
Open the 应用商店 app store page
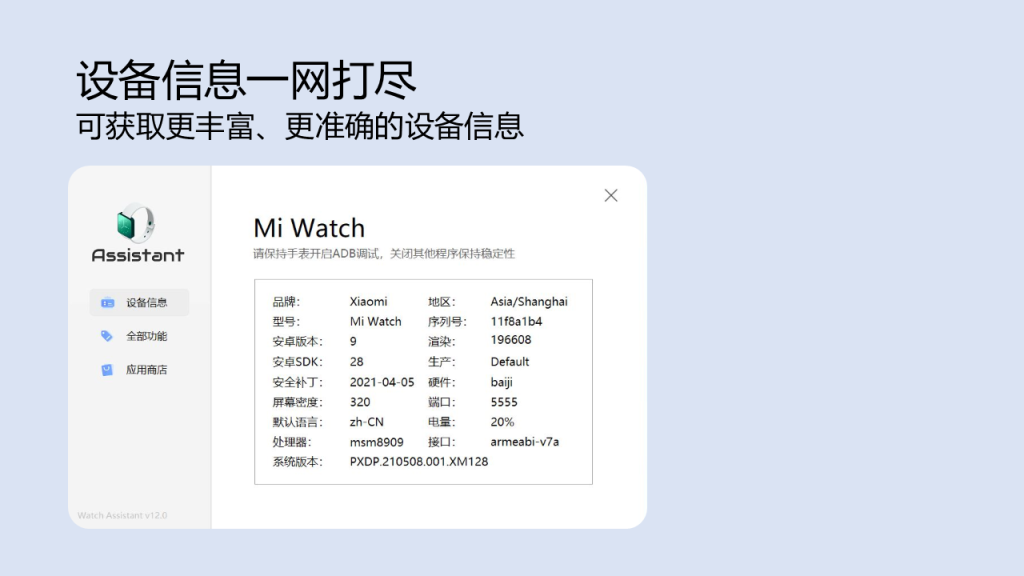[146, 370]
